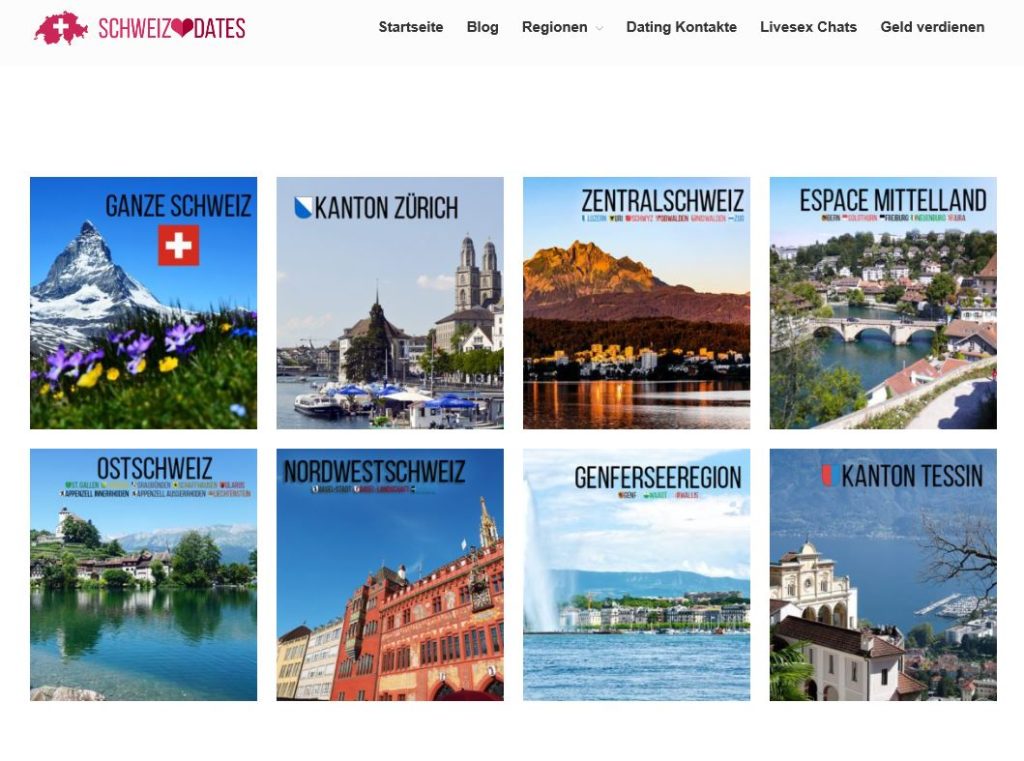The width and height of the screenshot is (1024, 761).
Task: Click the heart in the Schweiz Dates logo
Action: point(183,28)
